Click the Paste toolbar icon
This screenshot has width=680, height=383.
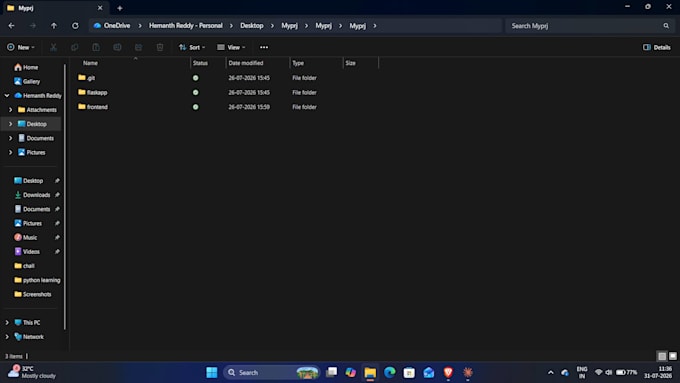(x=96, y=47)
